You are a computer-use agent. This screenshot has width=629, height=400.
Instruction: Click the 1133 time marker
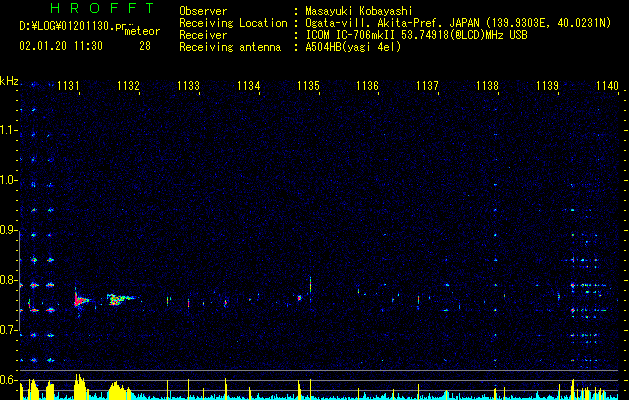coord(188,86)
